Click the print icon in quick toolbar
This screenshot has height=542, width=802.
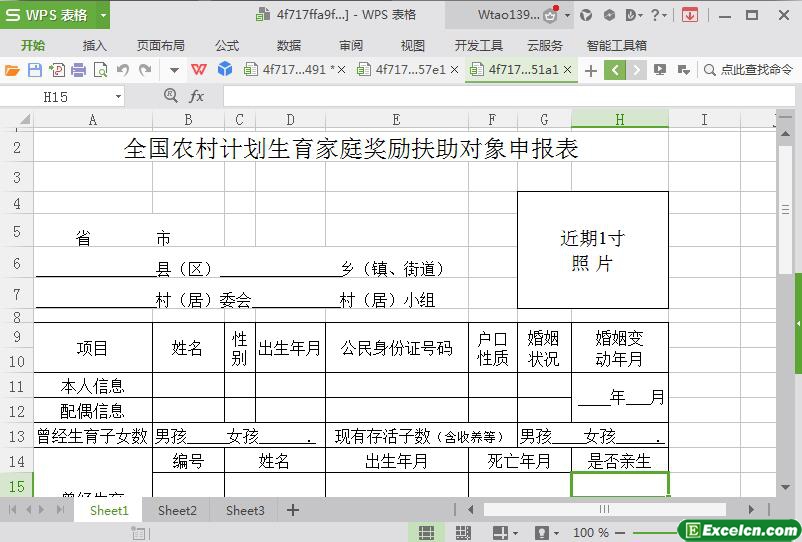(78, 70)
